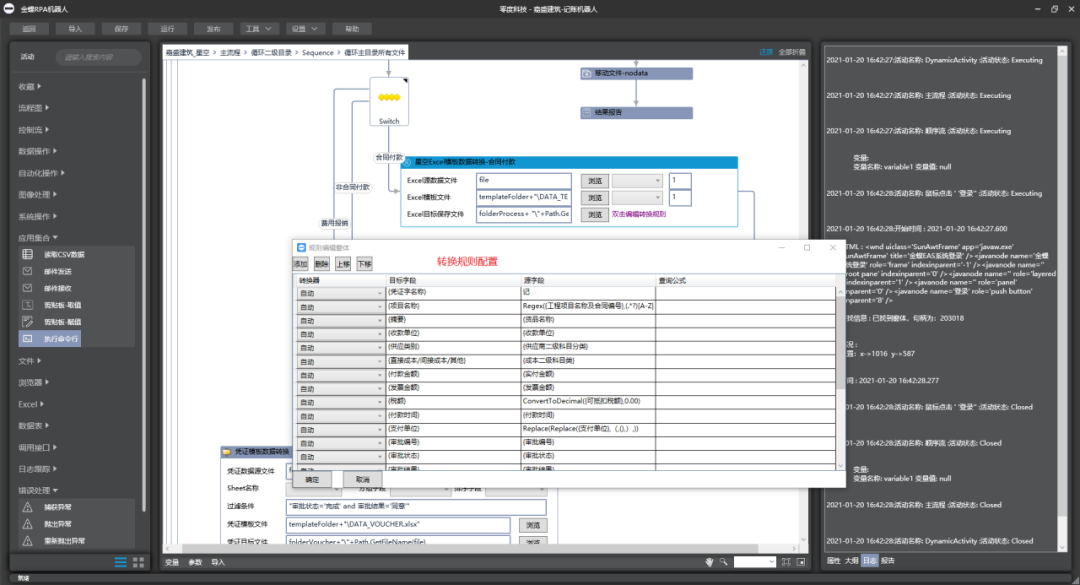This screenshot has height=585, width=1080.
Task: Click the Excel源数据文件 input field
Action: 523,181
